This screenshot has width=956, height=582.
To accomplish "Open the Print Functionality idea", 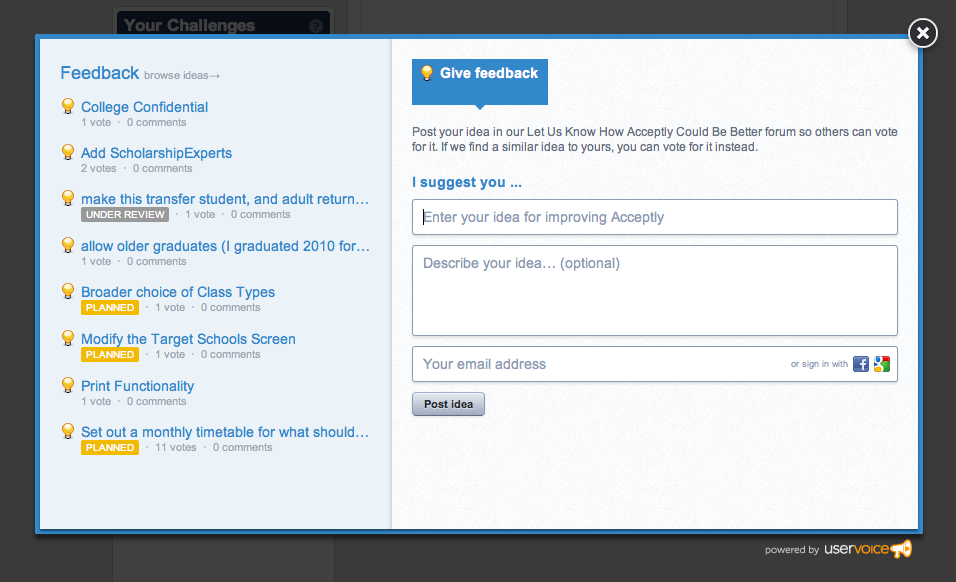I will coord(138,386).
